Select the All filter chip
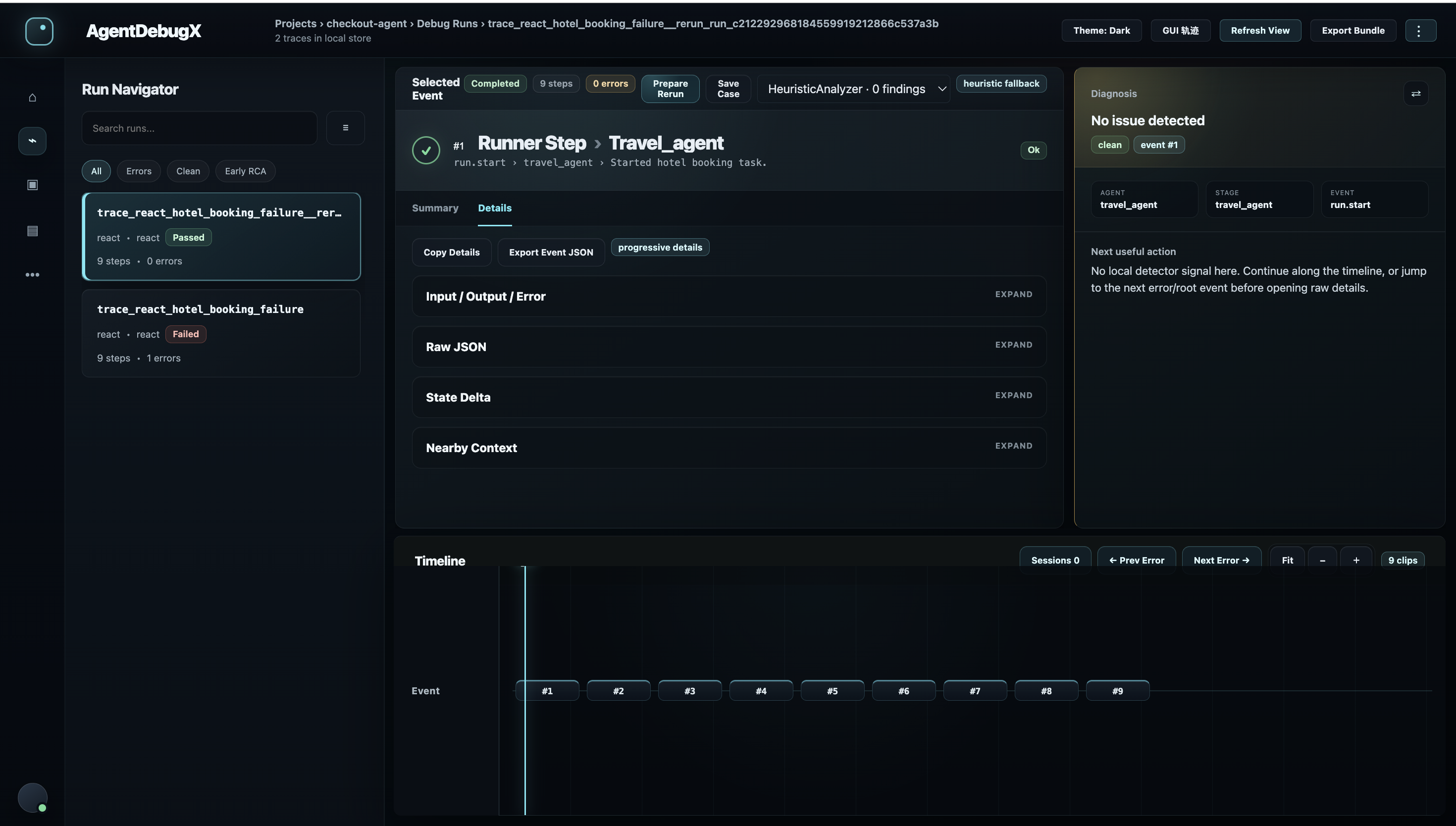 click(x=97, y=171)
